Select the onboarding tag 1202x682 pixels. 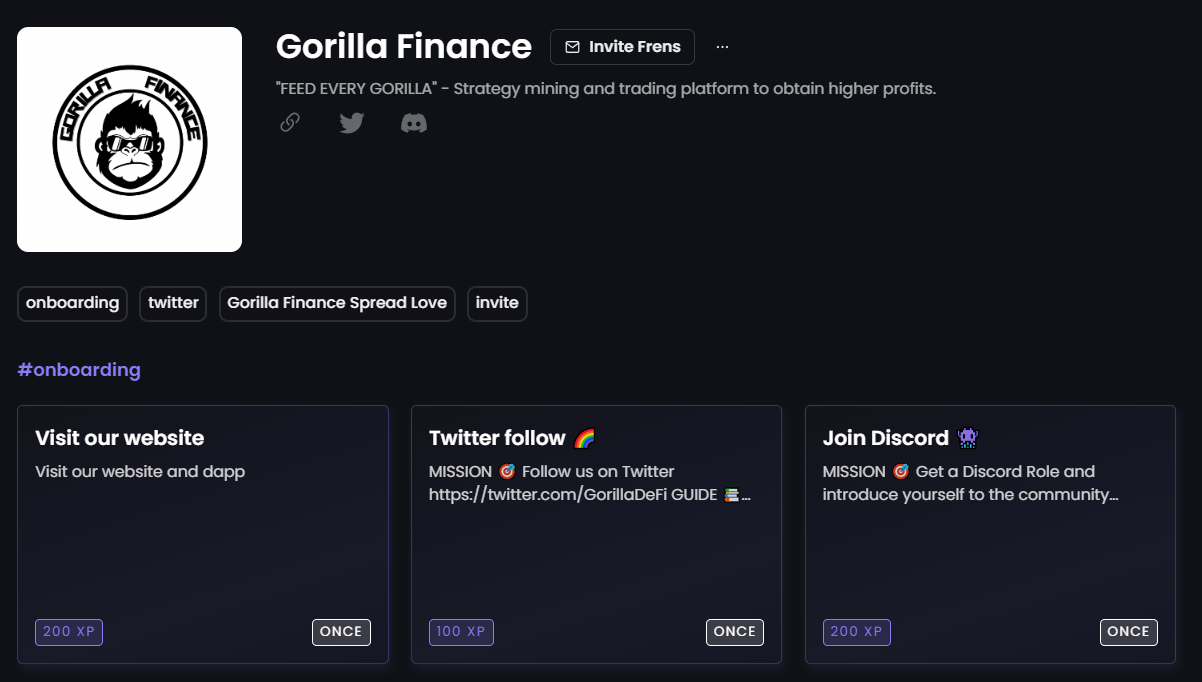point(71,303)
